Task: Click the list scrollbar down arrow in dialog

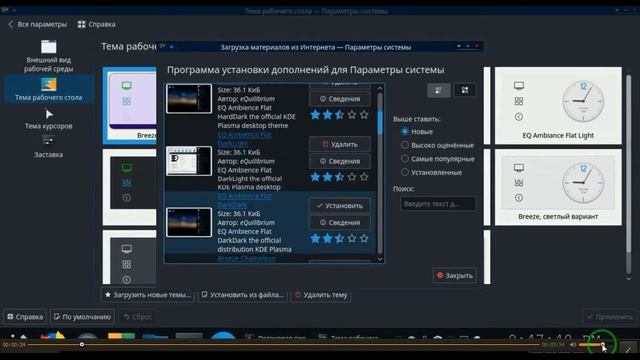Action: tap(380, 259)
